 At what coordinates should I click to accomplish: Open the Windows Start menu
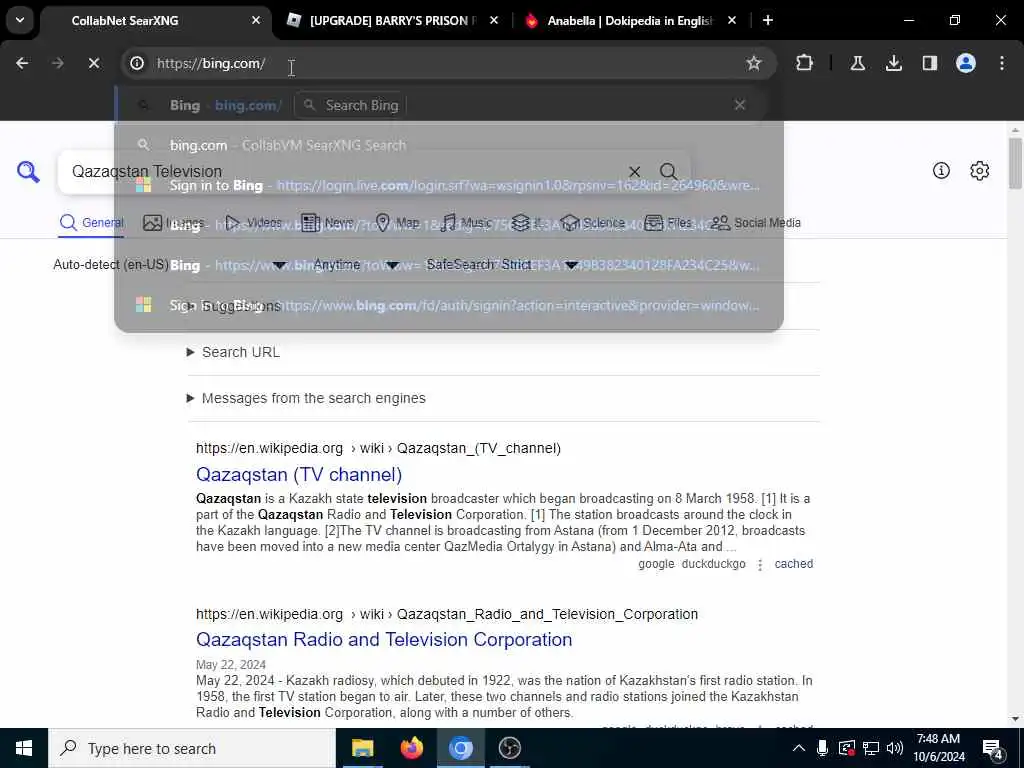[24, 748]
